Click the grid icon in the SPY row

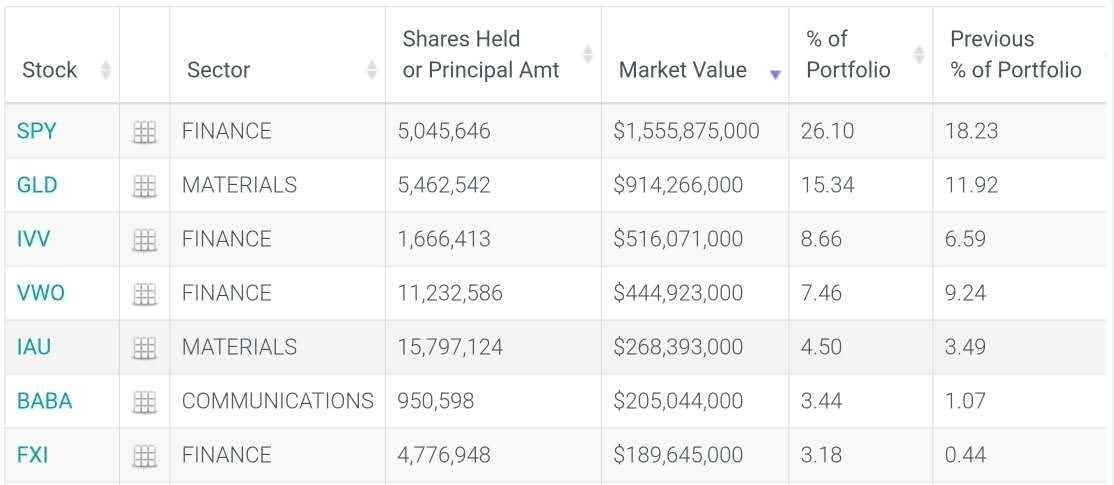[145, 132]
